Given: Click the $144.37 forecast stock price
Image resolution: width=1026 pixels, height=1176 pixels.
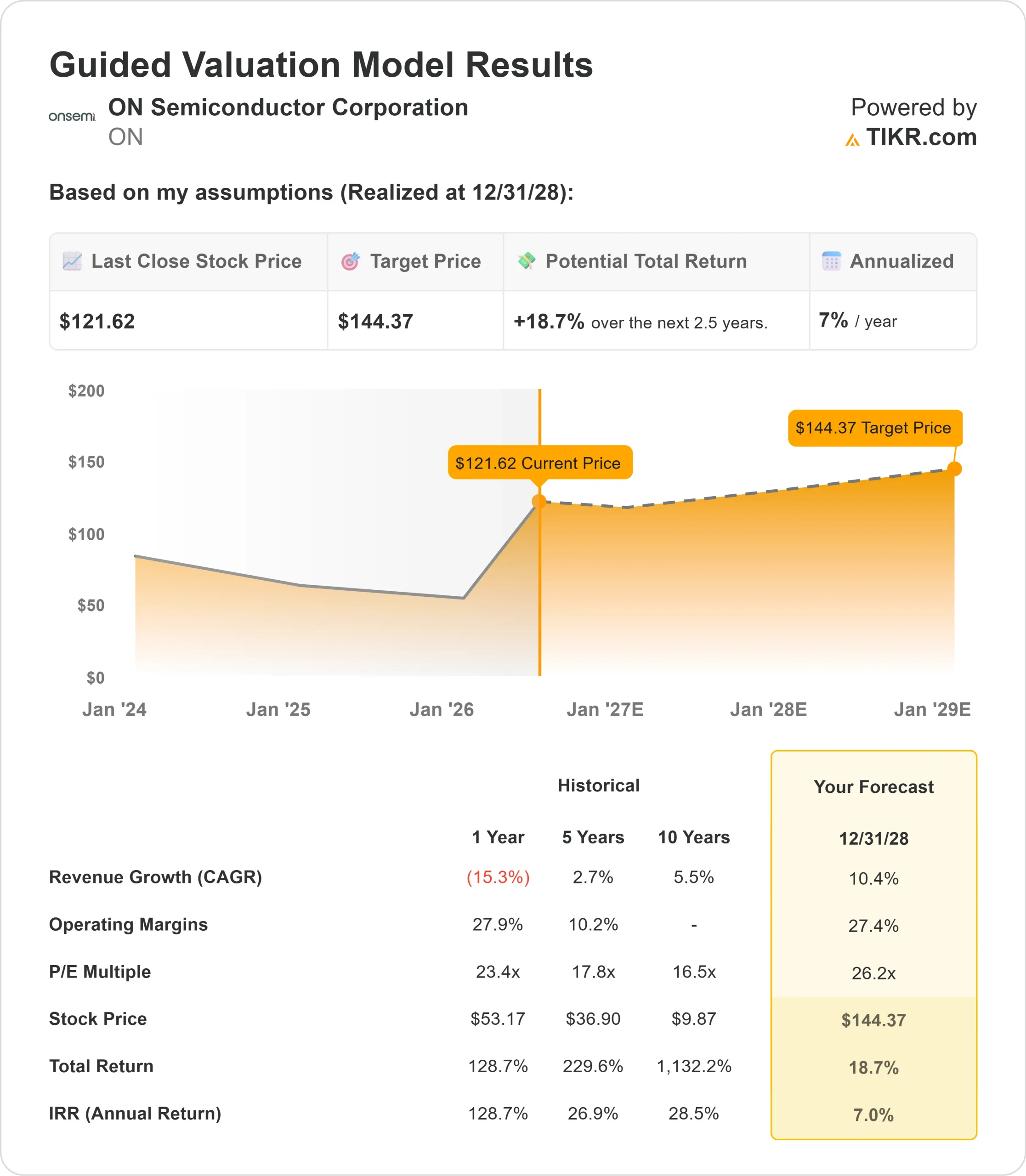Looking at the screenshot, I should tap(874, 1020).
